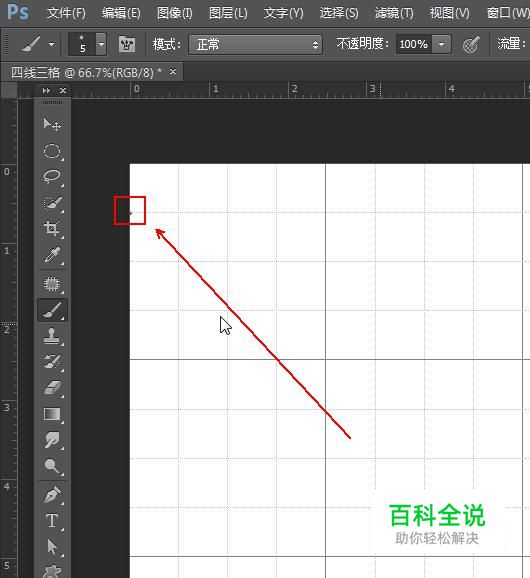
Task: Select the Brush tool in toolbox
Action: 52,310
